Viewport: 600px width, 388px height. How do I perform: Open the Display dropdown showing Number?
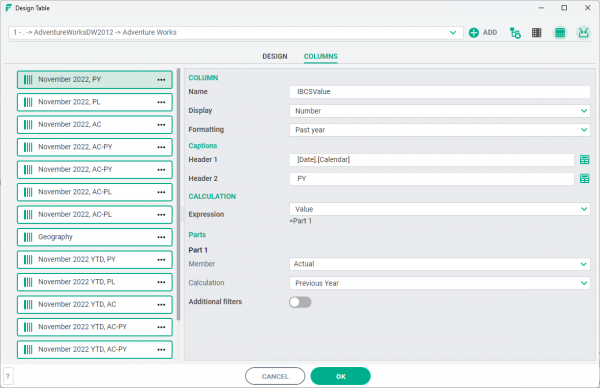pos(440,111)
